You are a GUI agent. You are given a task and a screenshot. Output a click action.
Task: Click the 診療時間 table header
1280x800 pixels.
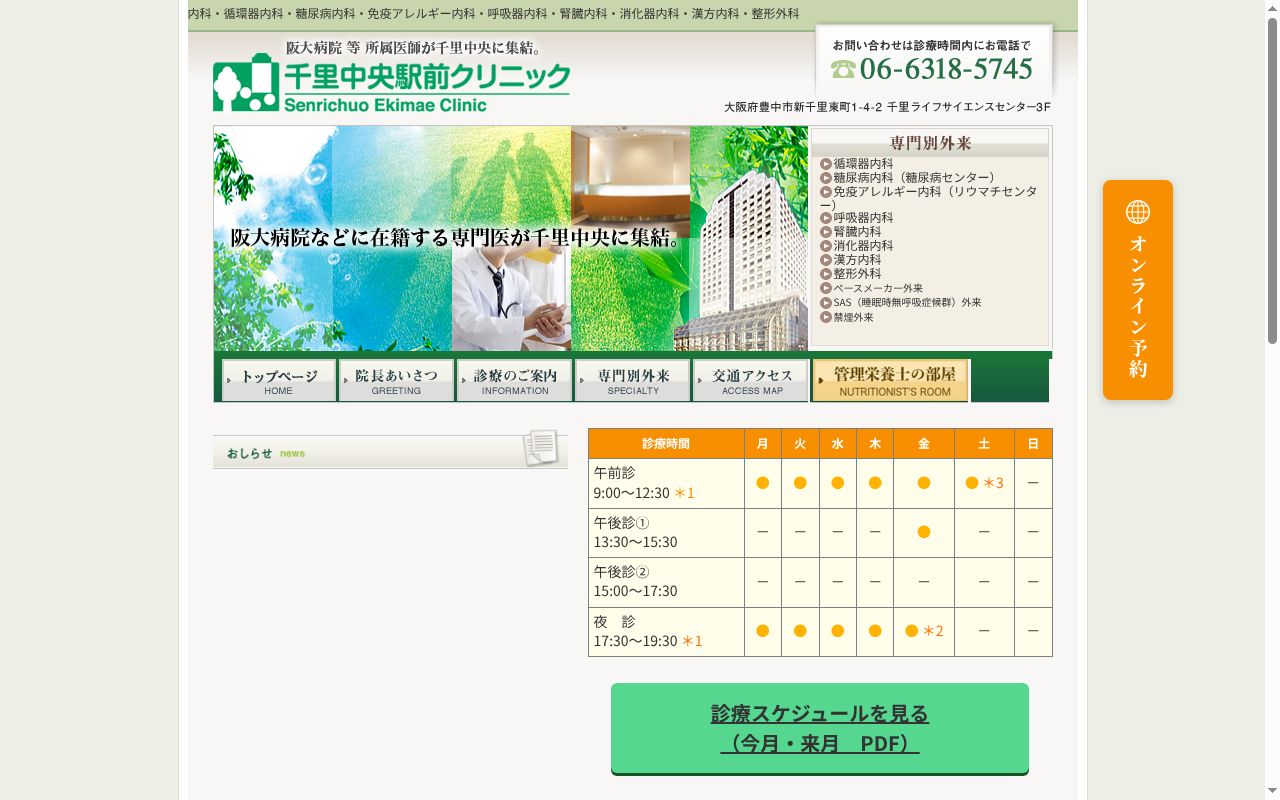[666, 443]
